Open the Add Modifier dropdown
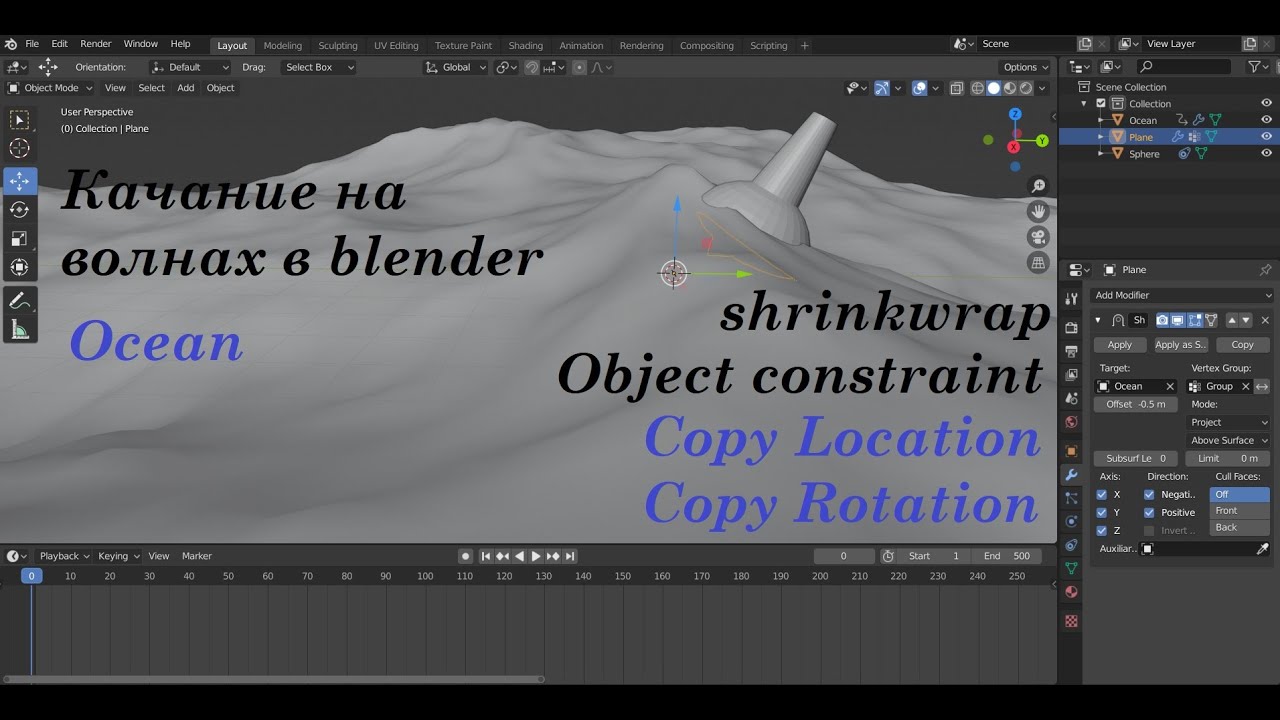Image resolution: width=1280 pixels, height=720 pixels. pyautogui.click(x=1183, y=295)
